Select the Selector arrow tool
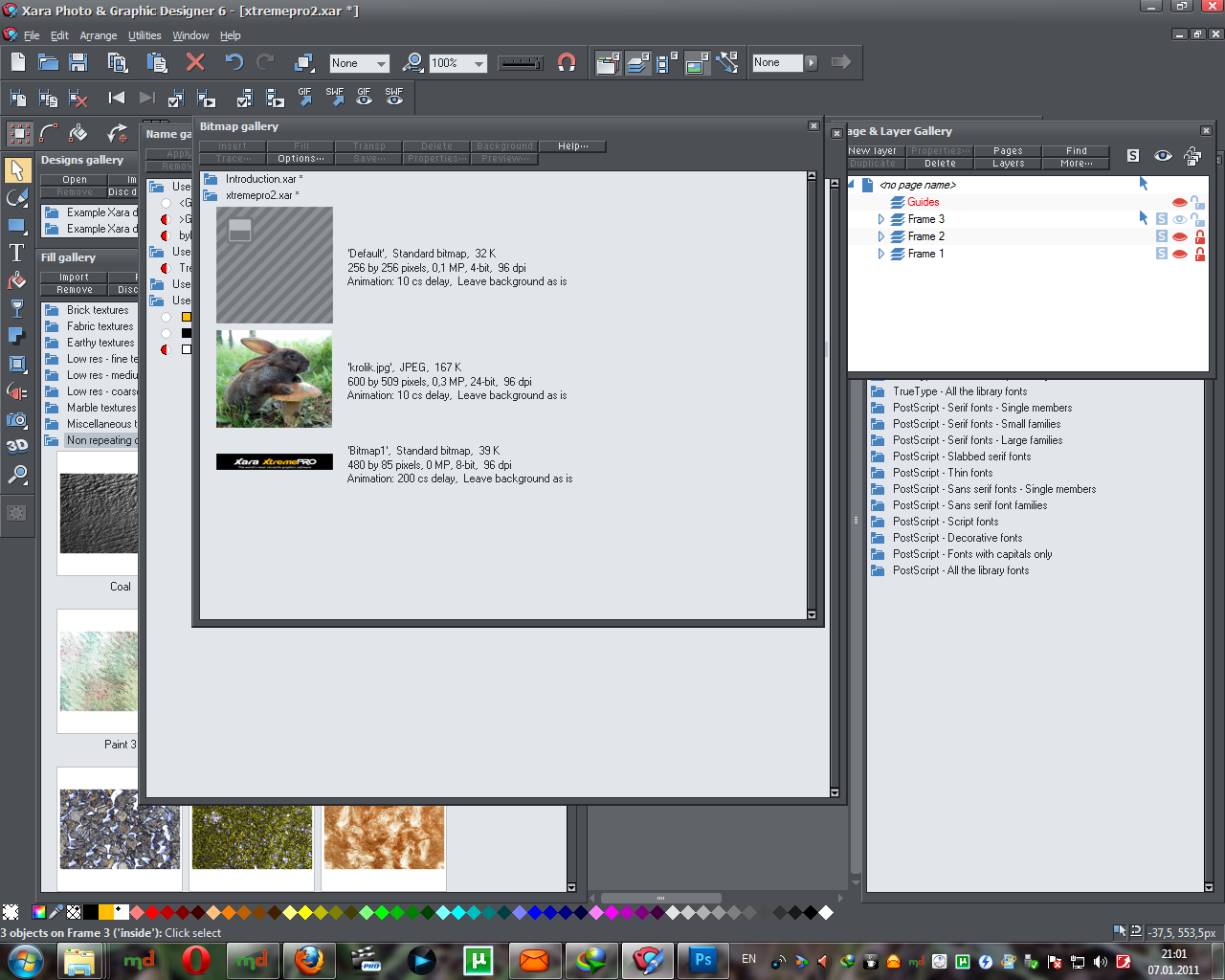The image size is (1225, 980). pyautogui.click(x=17, y=170)
